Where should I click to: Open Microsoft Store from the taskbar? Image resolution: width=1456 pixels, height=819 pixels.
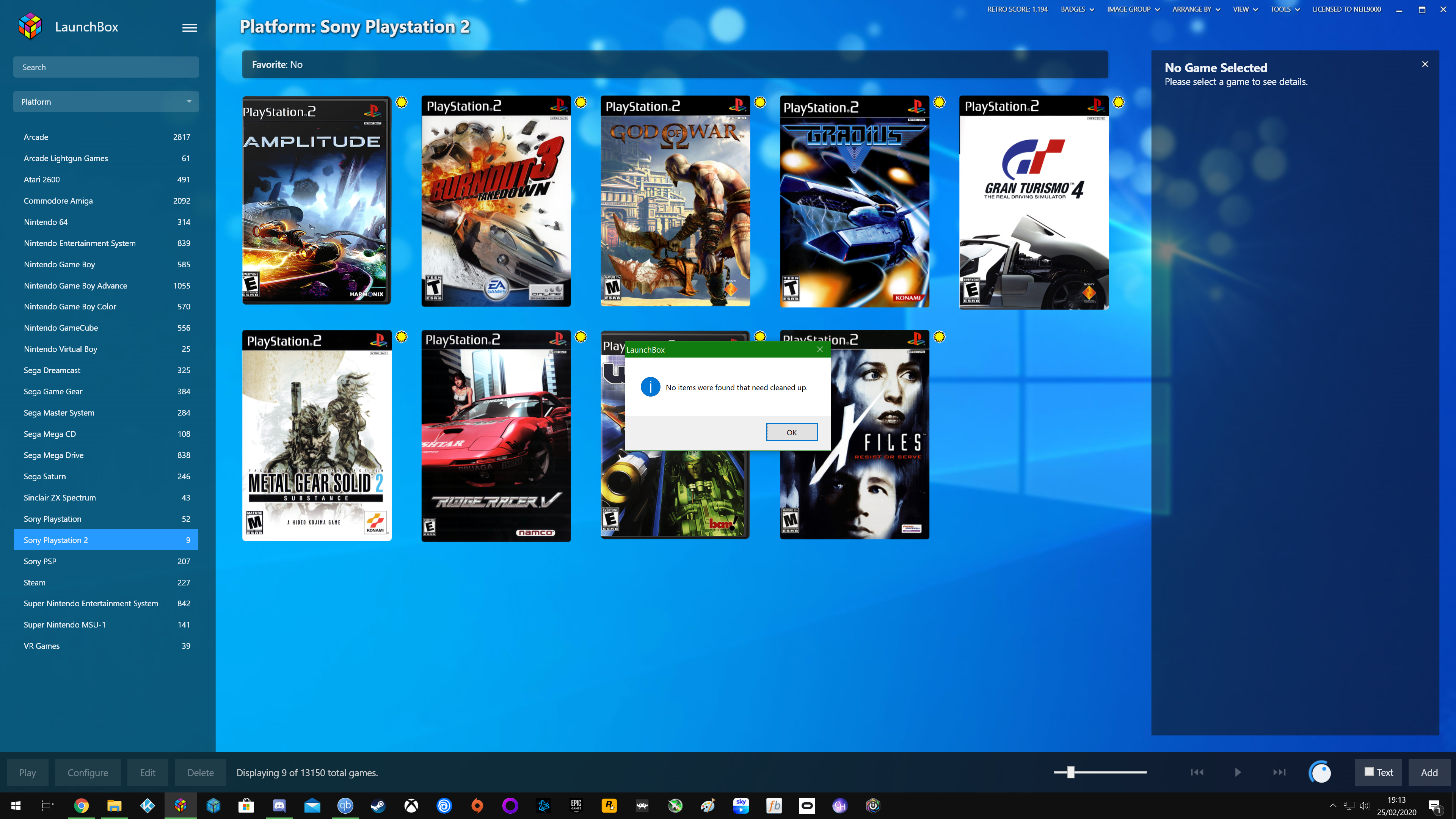tap(246, 805)
